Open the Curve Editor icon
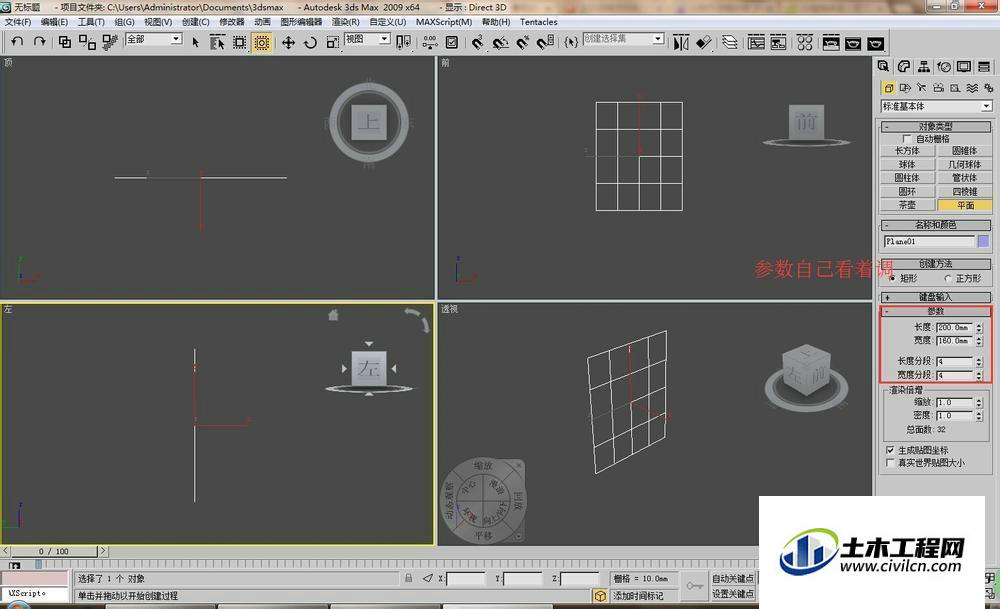Image resolution: width=1000 pixels, height=609 pixels. (x=756, y=43)
